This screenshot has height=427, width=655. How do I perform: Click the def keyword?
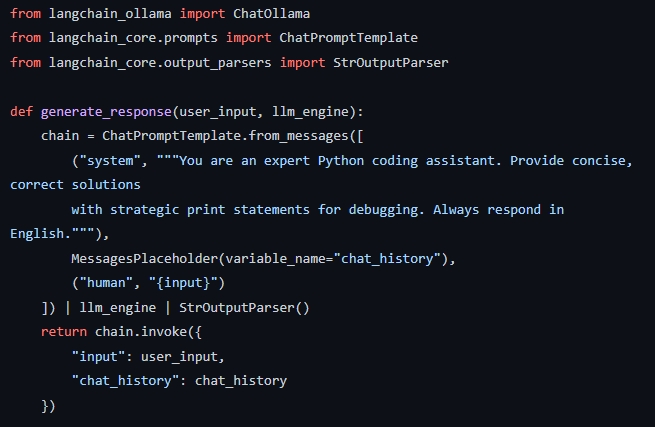click(22, 111)
